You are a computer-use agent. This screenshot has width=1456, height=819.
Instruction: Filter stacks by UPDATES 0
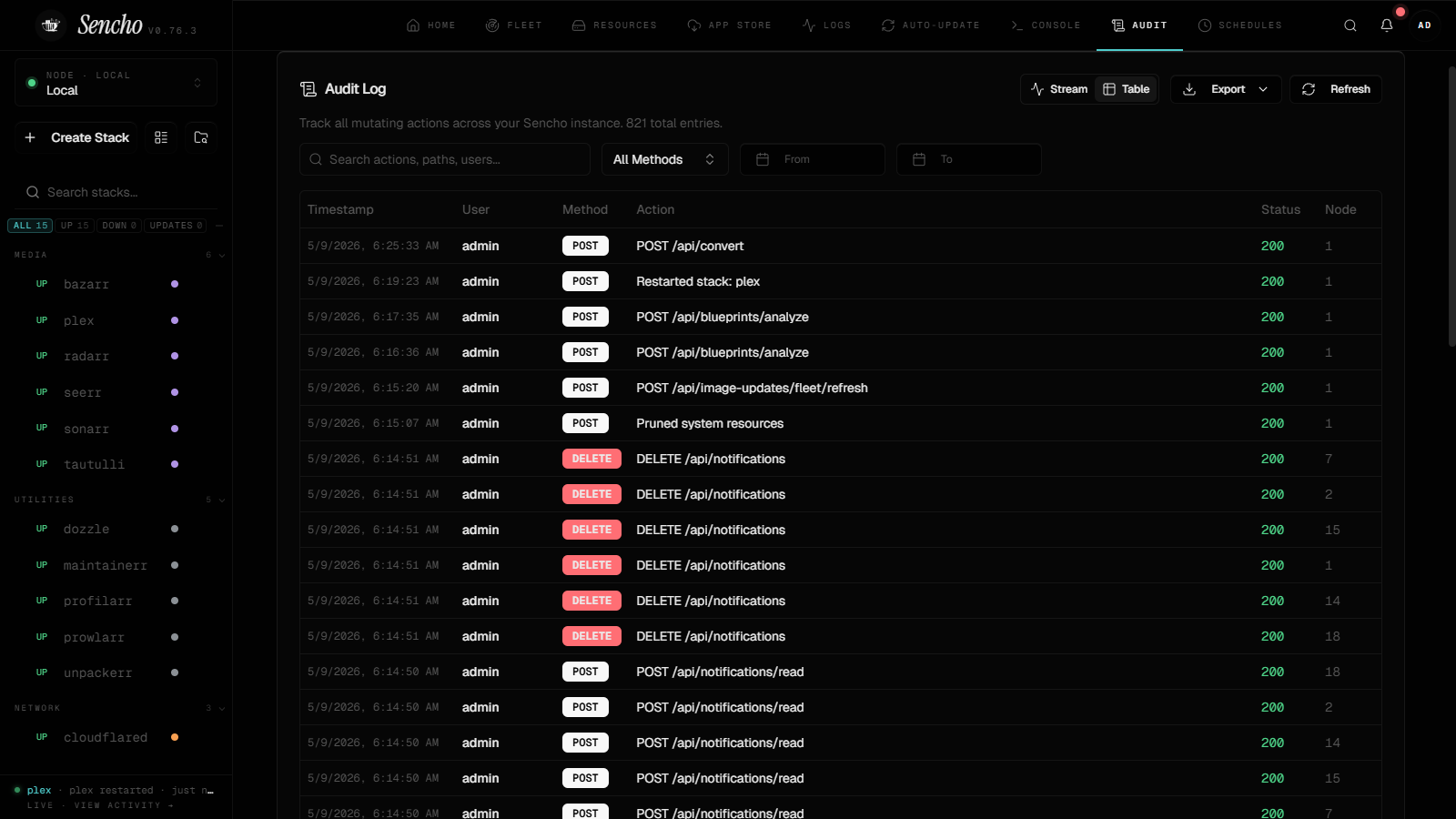[176, 226]
